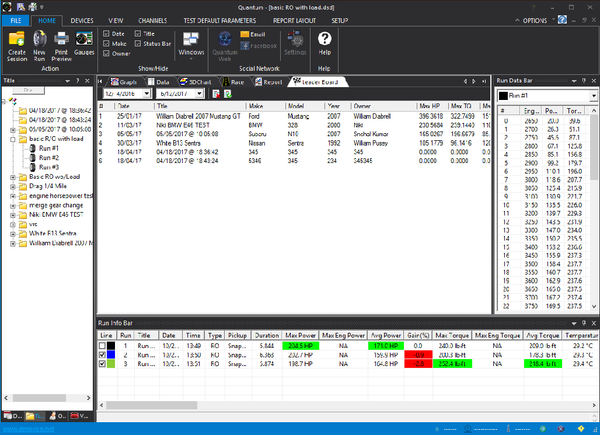Screen dimensions: 600x435
Task: Open the Windows ribbon menu icon
Action: (191, 38)
